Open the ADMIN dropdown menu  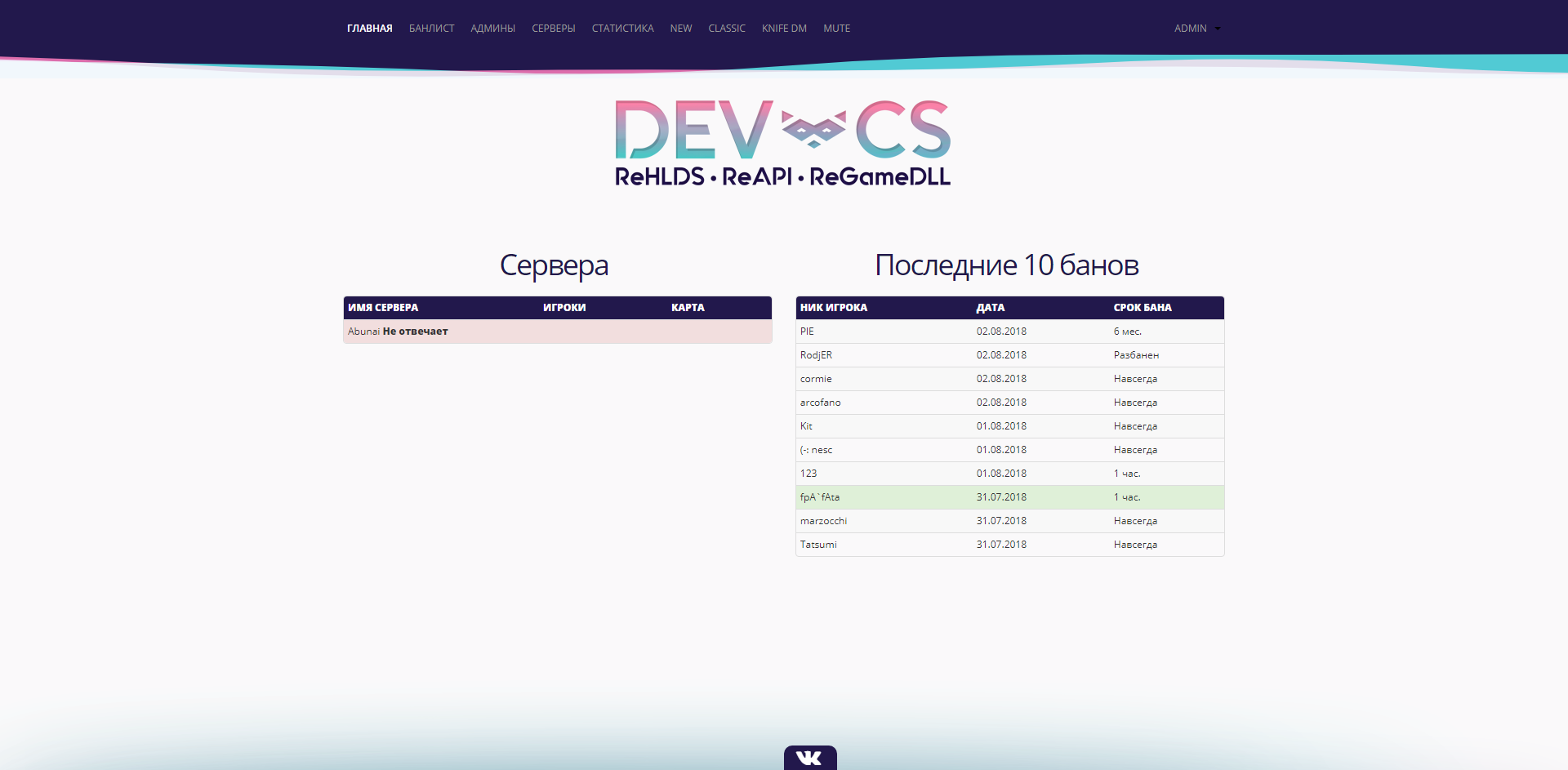(x=1197, y=29)
